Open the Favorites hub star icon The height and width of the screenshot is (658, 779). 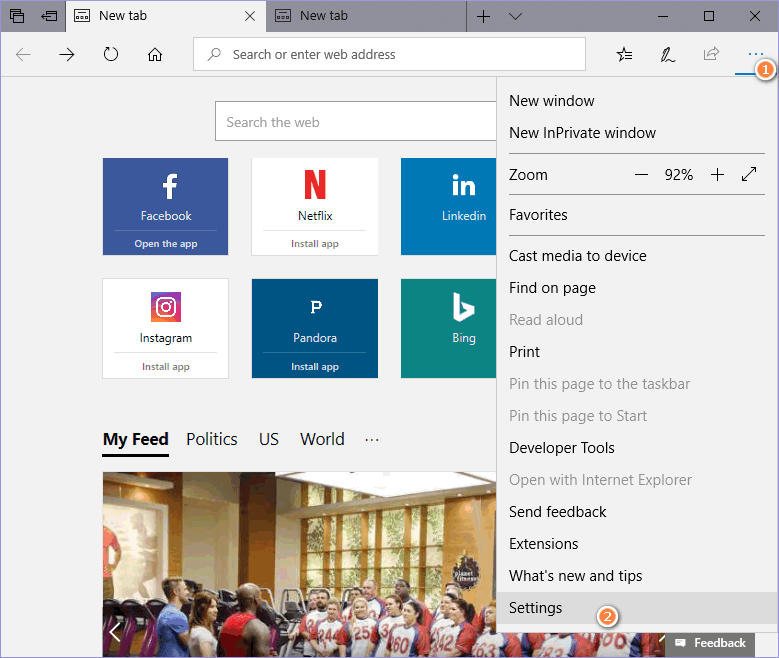click(624, 54)
